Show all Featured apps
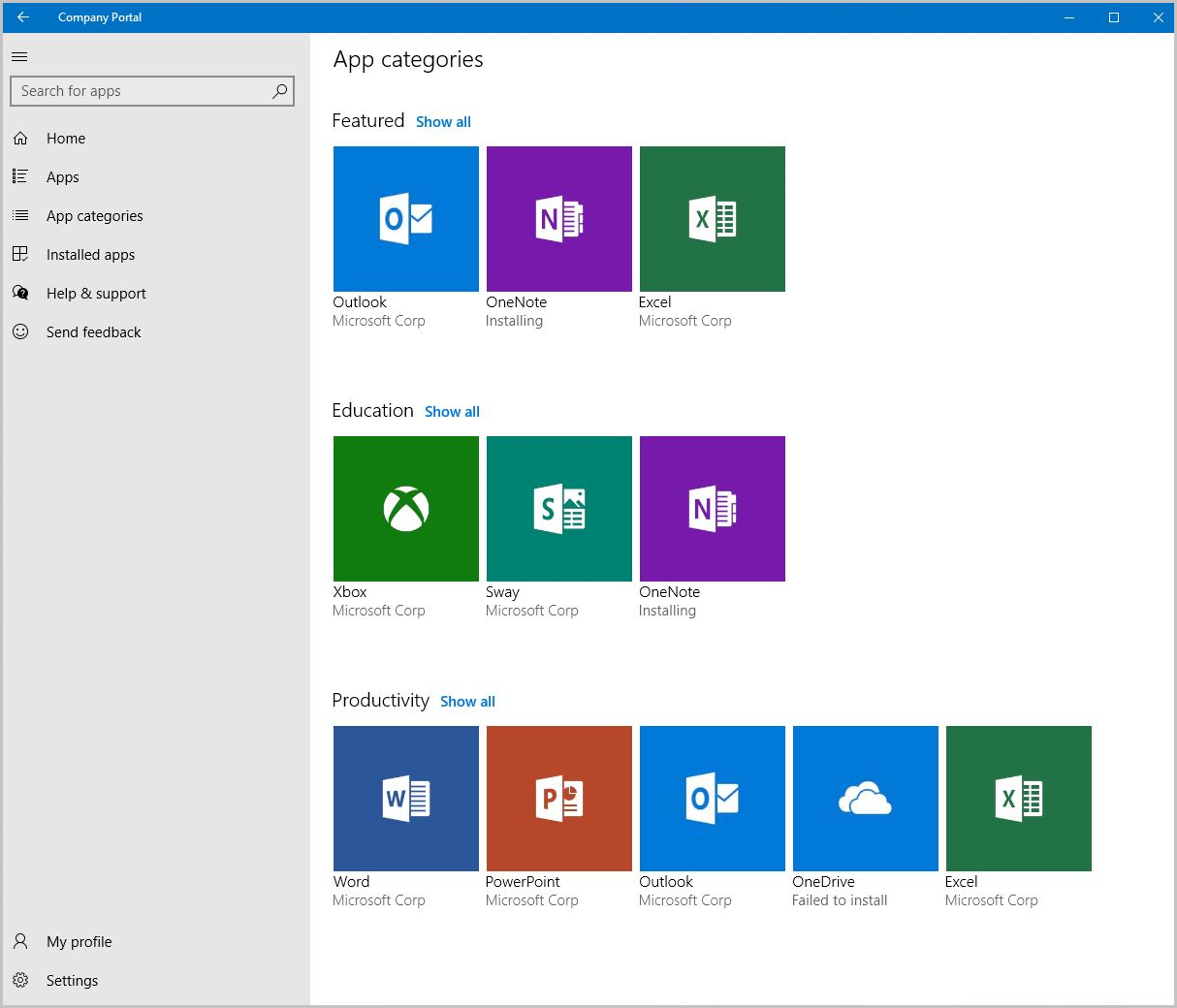The image size is (1177, 1008). pos(443,122)
